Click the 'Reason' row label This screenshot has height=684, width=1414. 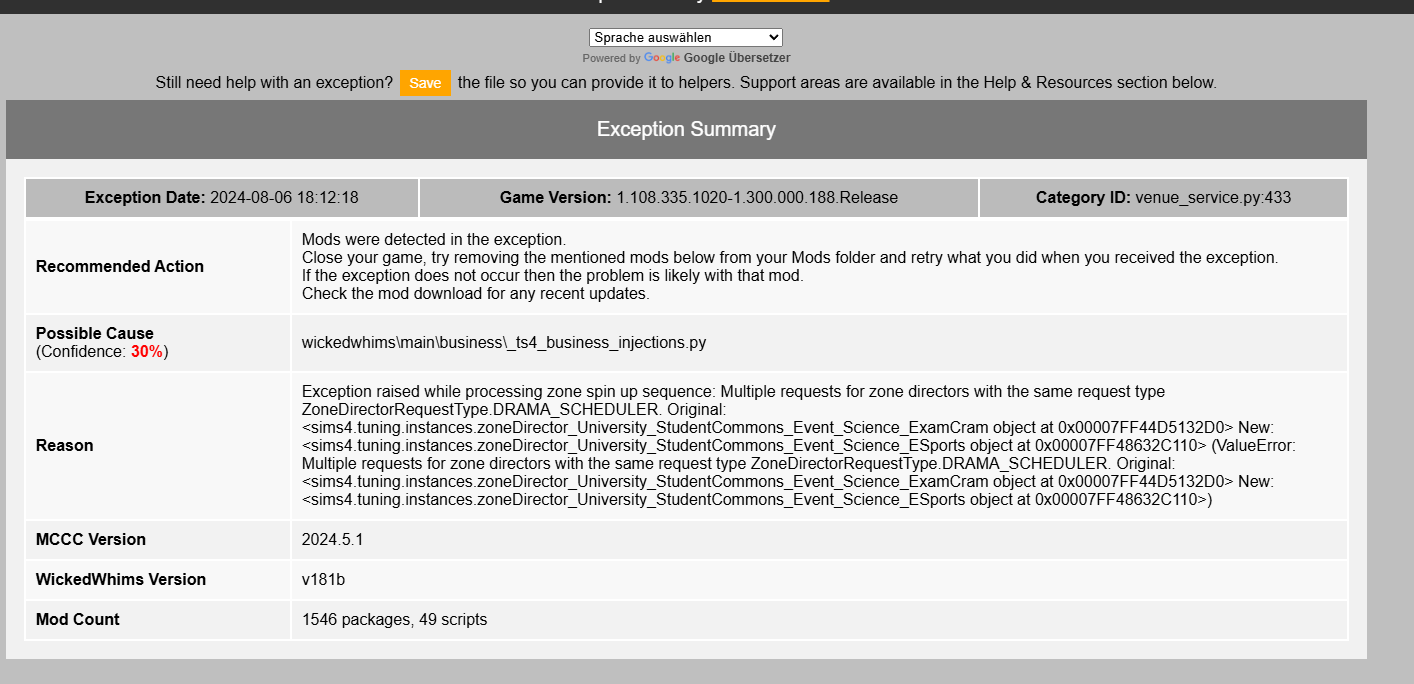point(65,445)
